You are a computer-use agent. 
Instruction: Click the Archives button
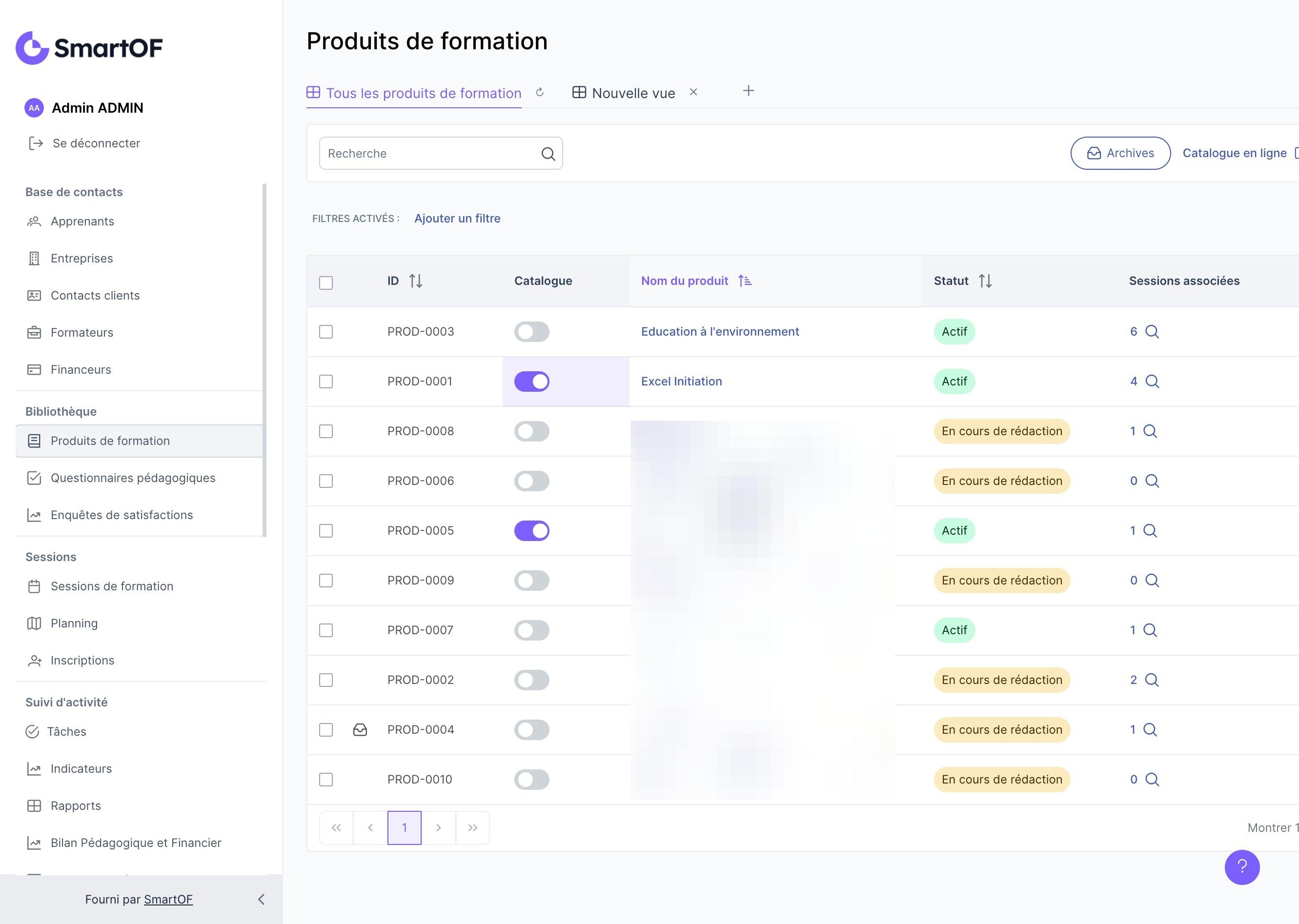point(1120,153)
